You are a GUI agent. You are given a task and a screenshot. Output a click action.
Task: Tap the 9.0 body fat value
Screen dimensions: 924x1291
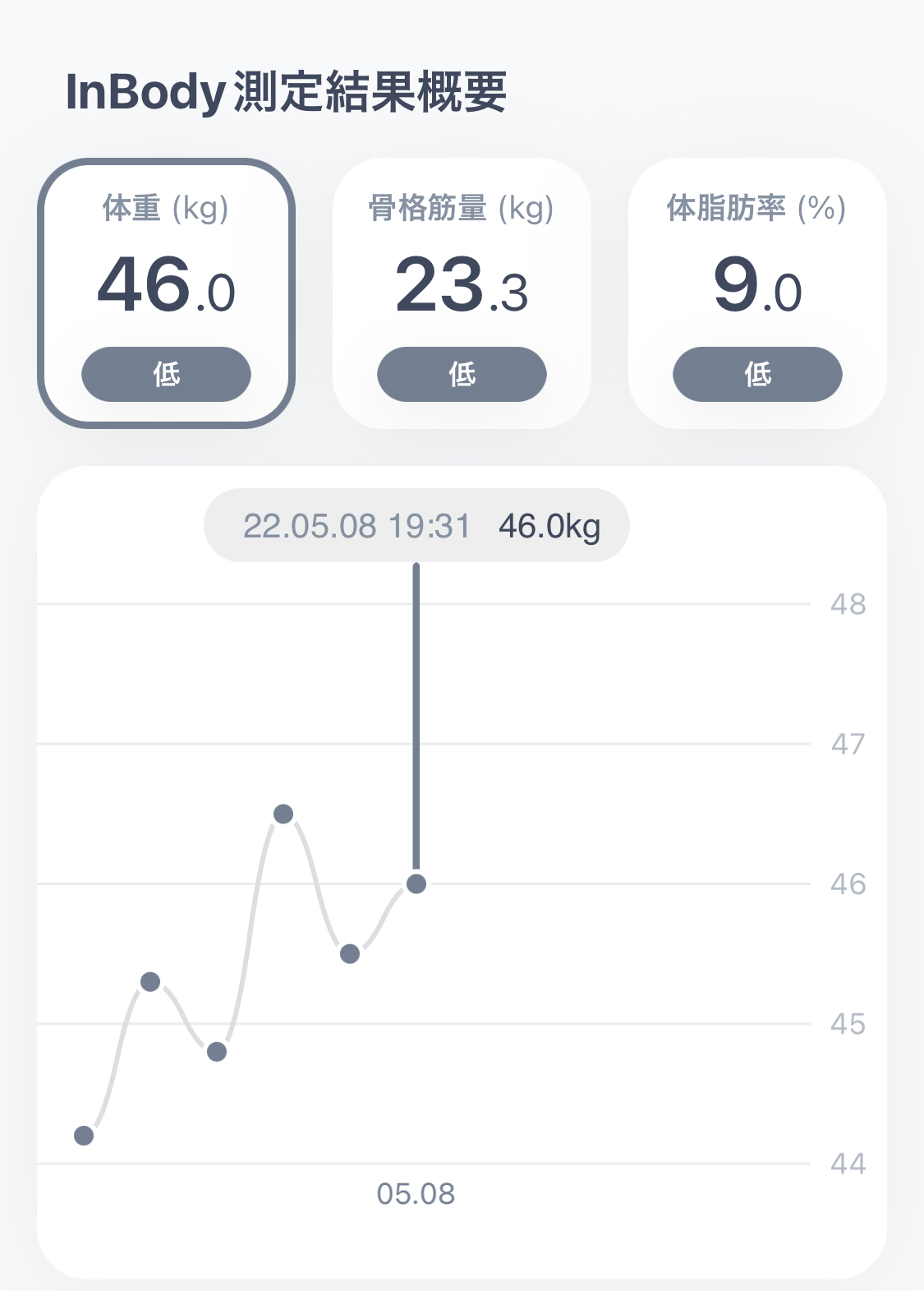[x=757, y=286]
